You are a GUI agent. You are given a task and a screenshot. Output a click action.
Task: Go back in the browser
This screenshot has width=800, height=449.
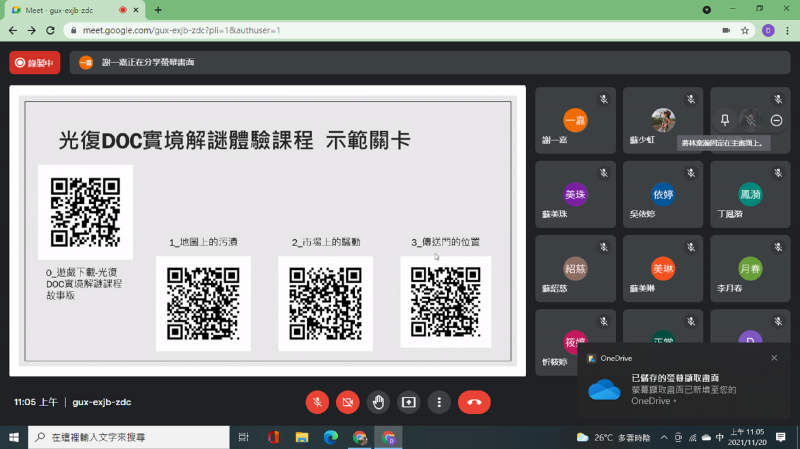point(13,31)
